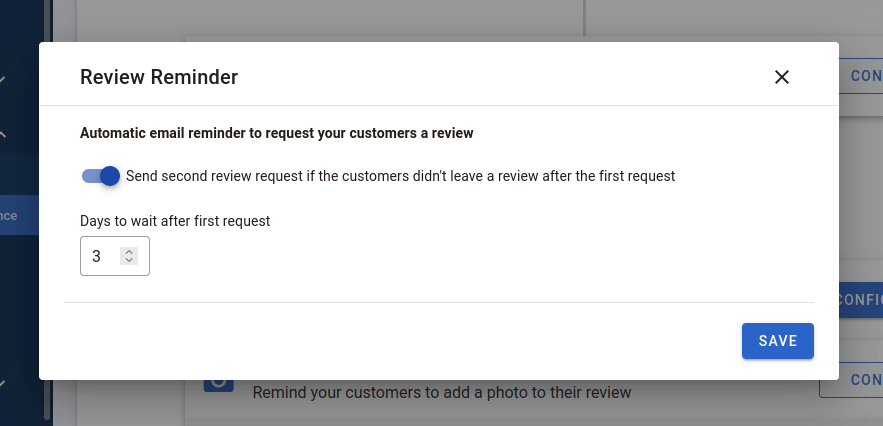Screen dimensions: 883x426
Task: Click 'Remind your customers to add a photo' text
Action: coord(442,392)
